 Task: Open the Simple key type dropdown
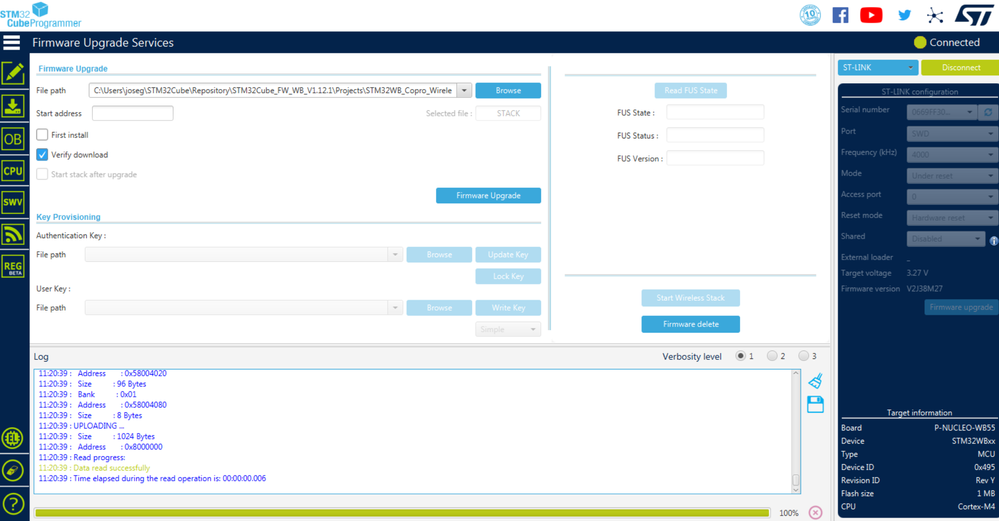[508, 329]
